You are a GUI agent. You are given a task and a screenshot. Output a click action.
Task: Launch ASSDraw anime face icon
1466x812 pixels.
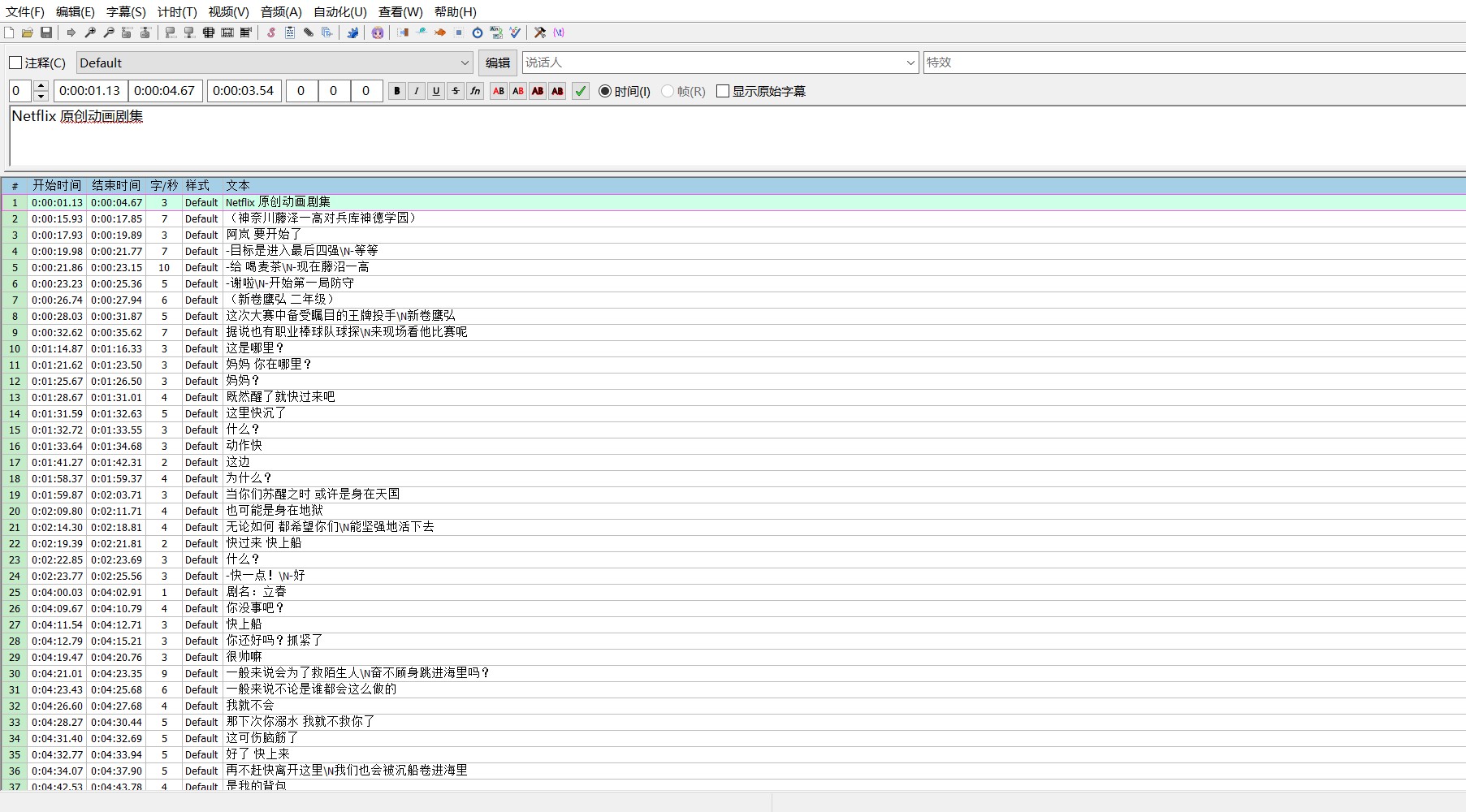click(378, 32)
